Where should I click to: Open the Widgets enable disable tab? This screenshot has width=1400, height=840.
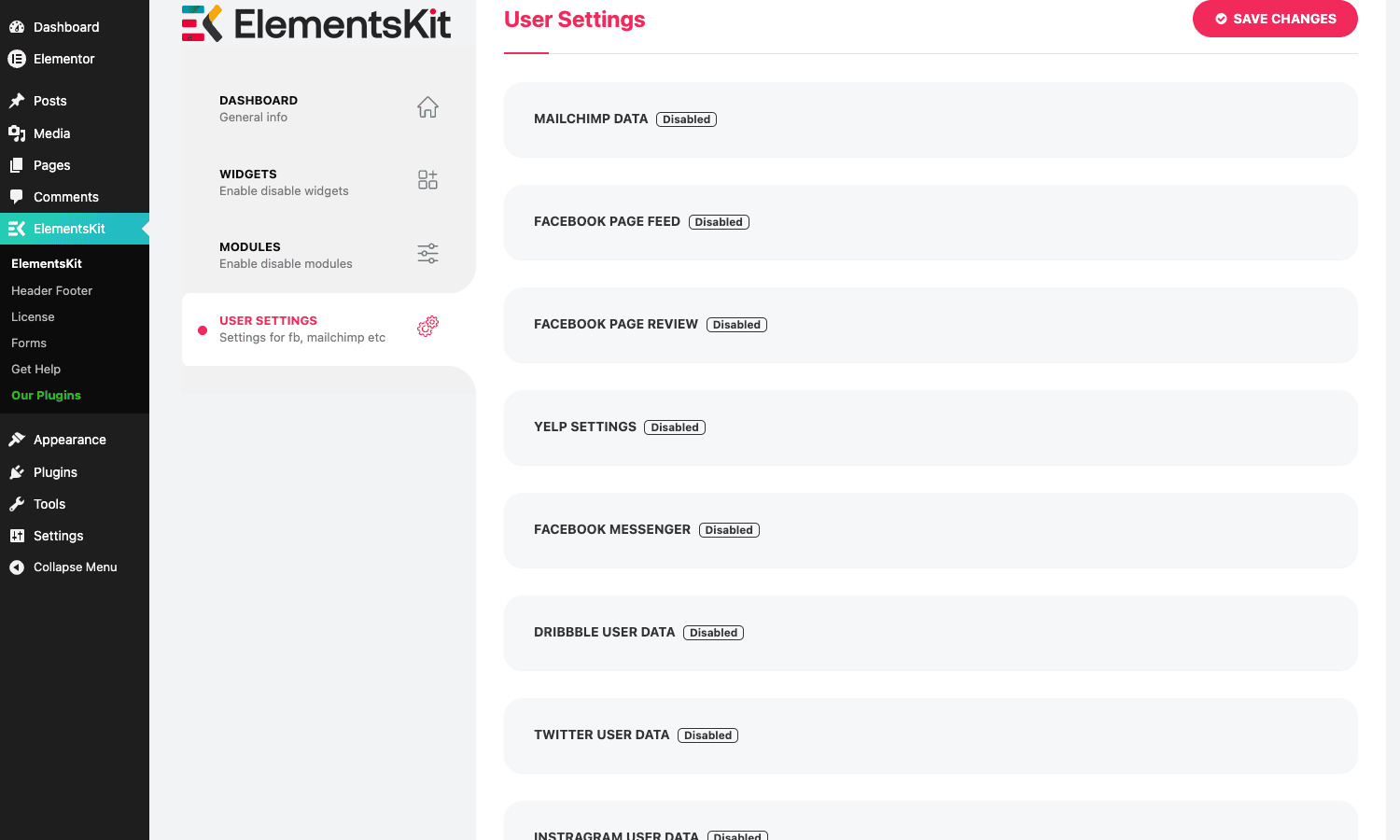329,182
